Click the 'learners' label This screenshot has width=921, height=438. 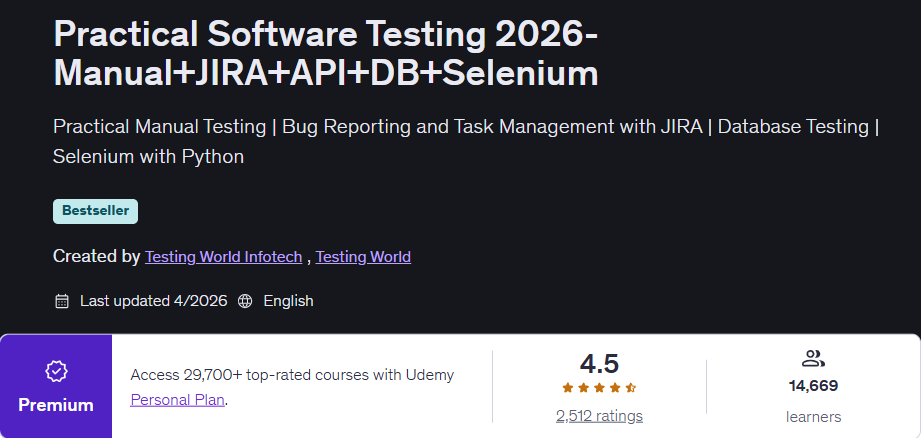(814, 417)
